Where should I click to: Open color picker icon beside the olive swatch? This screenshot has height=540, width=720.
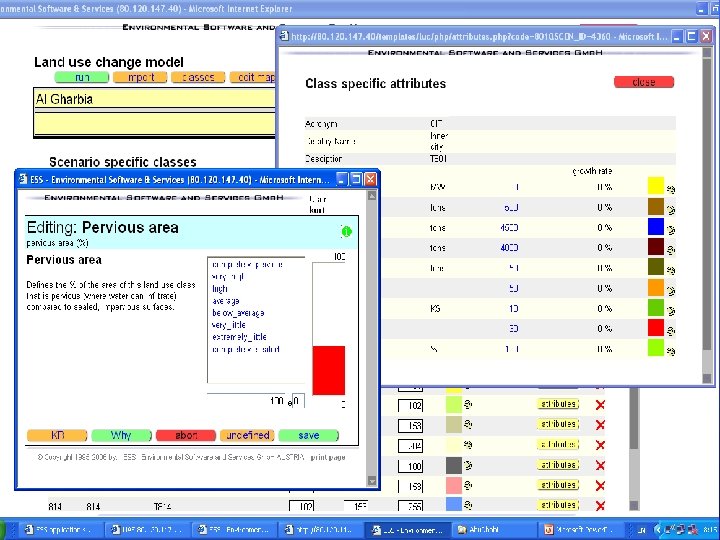point(670,270)
